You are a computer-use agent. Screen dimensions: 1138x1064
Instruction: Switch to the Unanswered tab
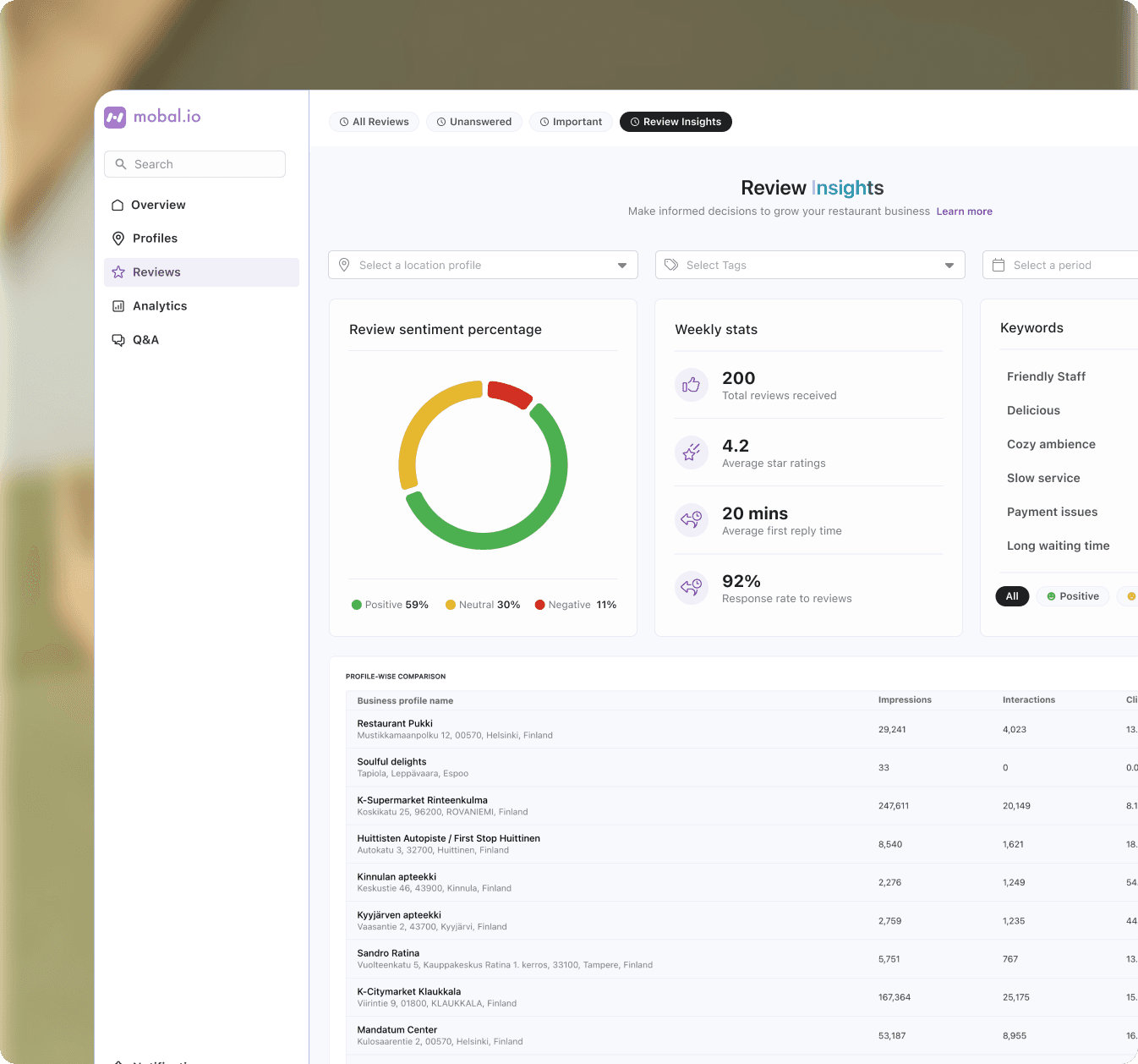point(474,122)
